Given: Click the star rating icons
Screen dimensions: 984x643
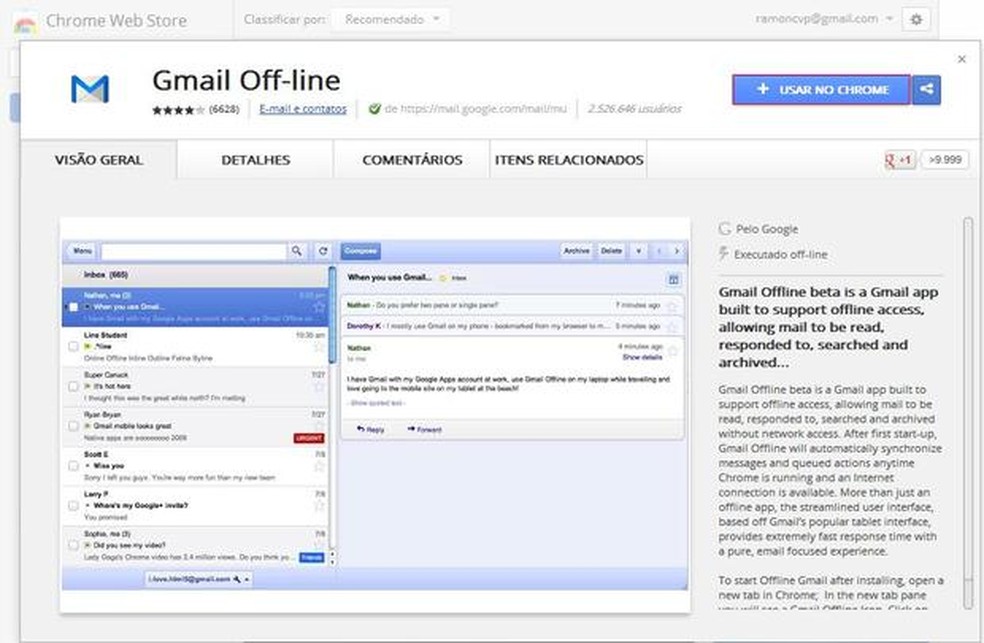Looking at the screenshot, I should 178,110.
